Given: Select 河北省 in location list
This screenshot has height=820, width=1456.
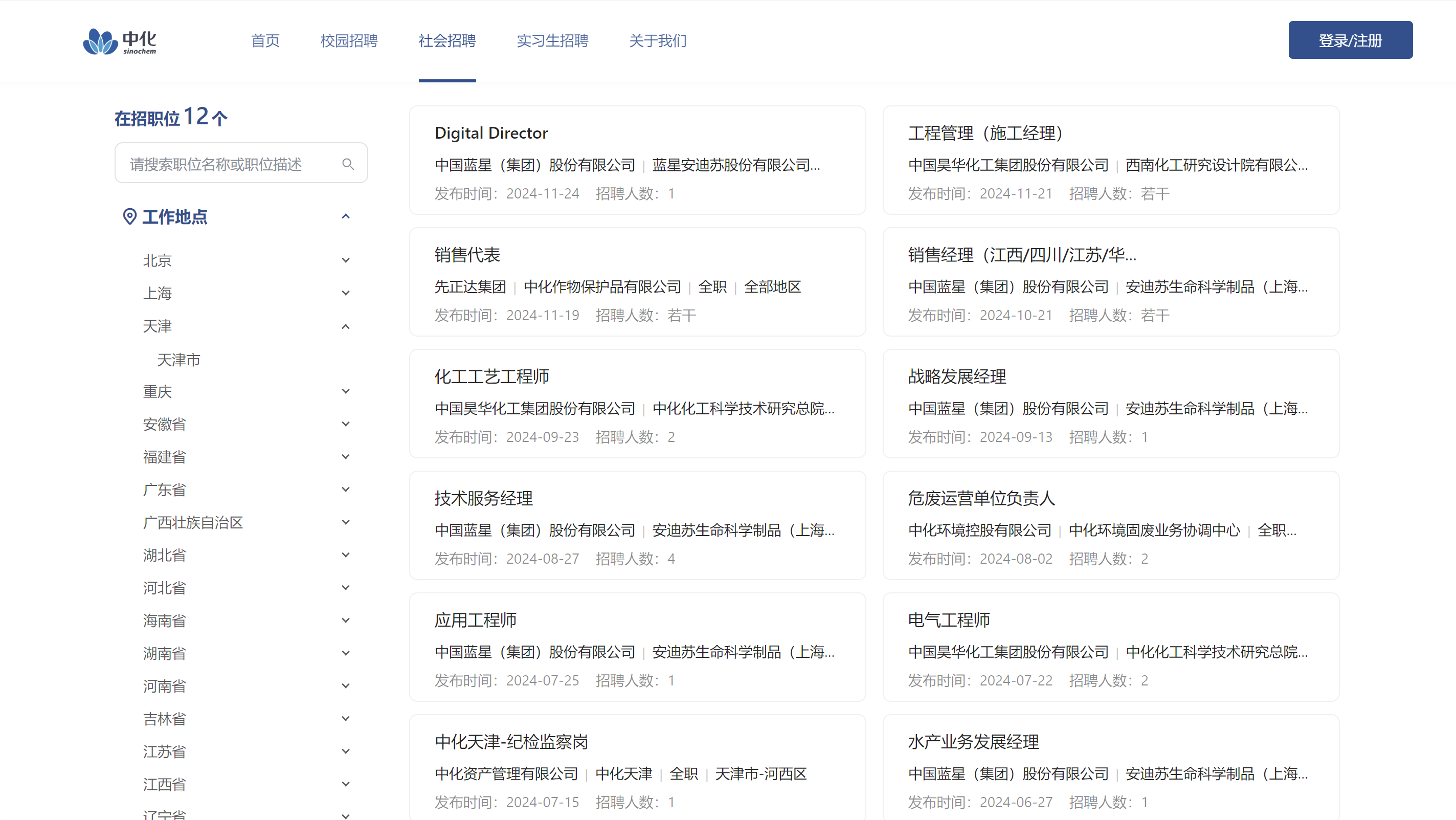Looking at the screenshot, I should [165, 588].
